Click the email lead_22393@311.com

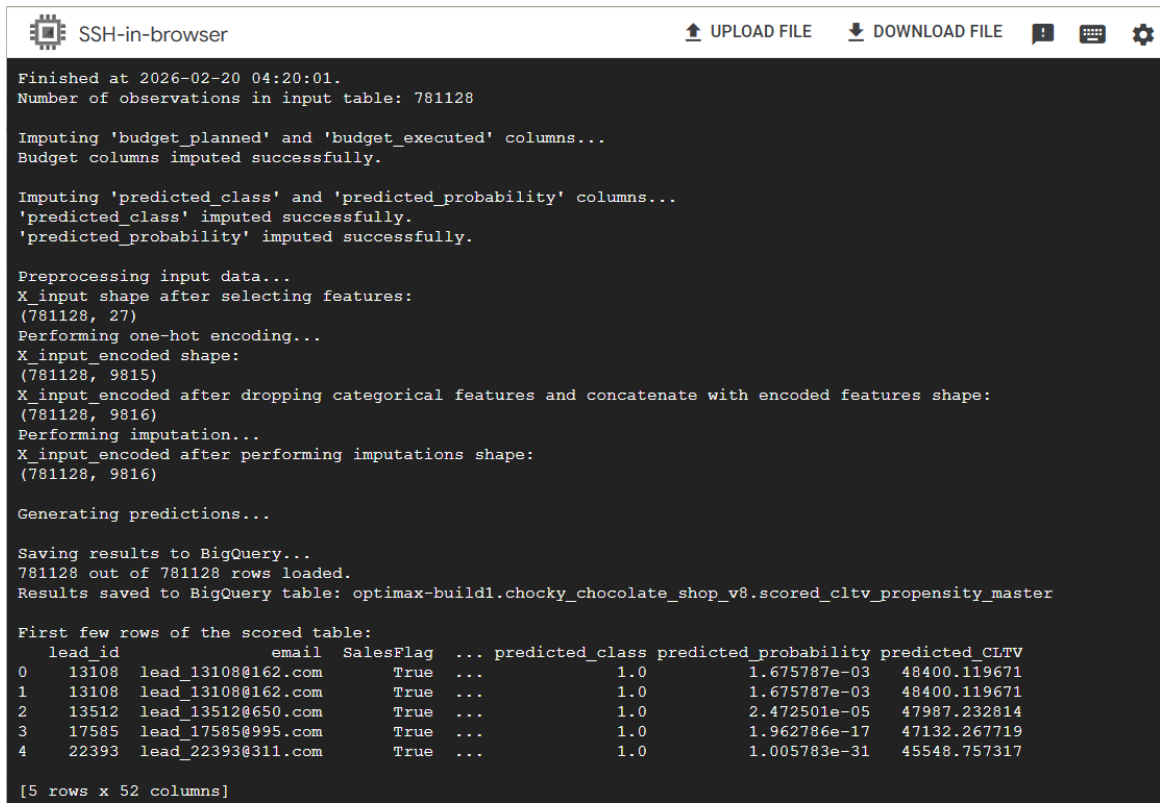(231, 751)
